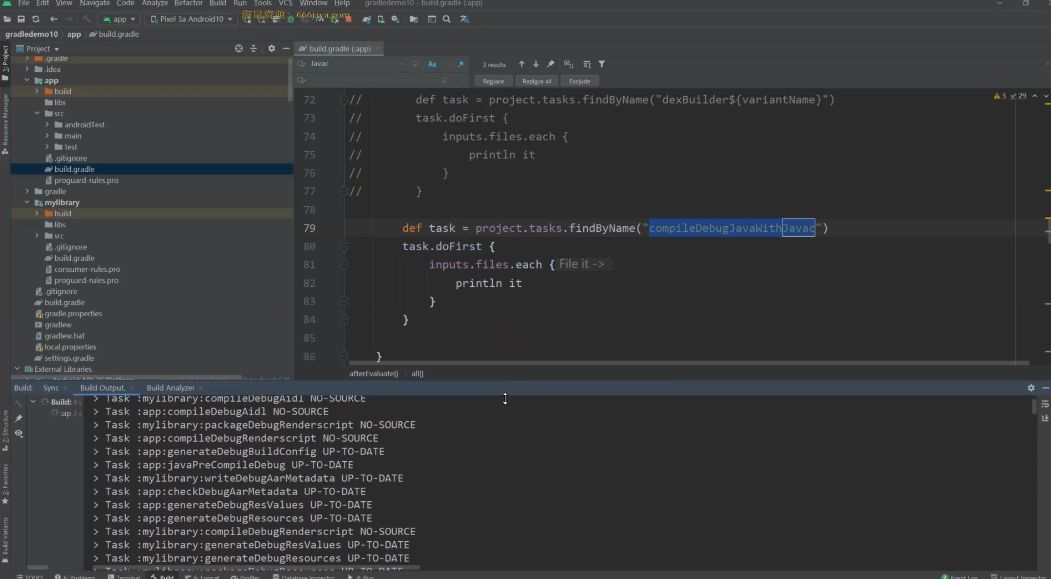Open project panel settings gear

click(271, 48)
